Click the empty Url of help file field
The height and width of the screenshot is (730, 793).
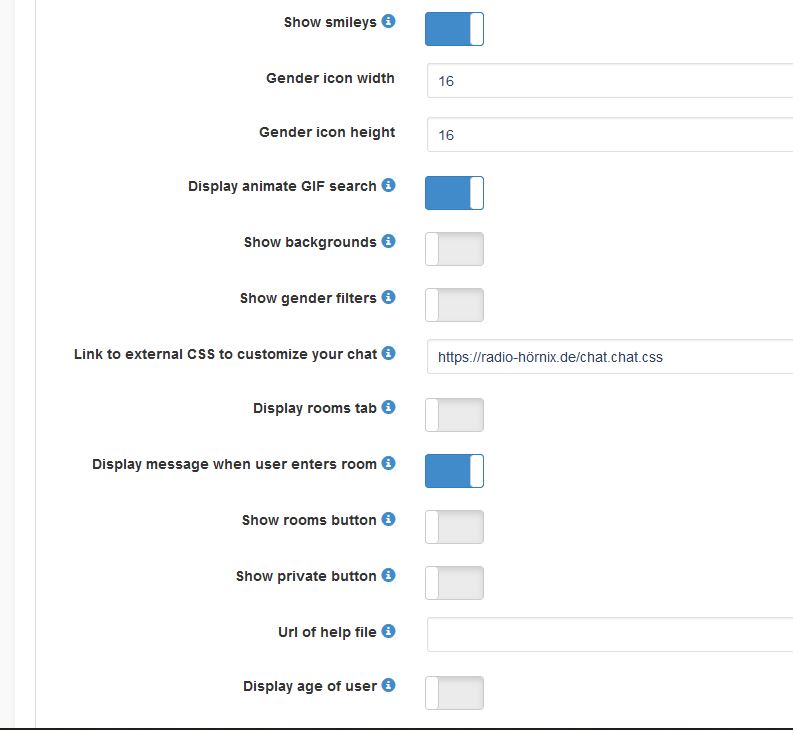tap(610, 635)
